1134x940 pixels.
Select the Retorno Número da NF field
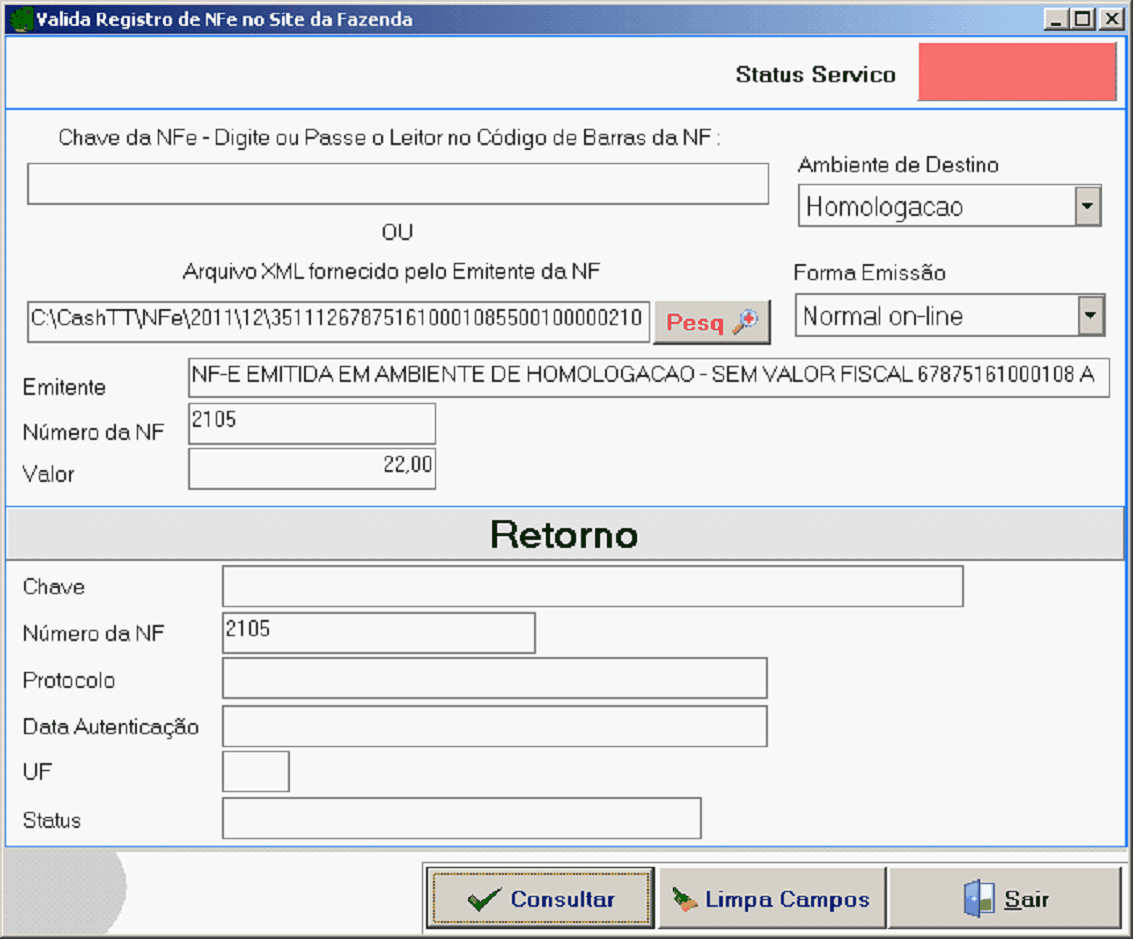(x=378, y=633)
